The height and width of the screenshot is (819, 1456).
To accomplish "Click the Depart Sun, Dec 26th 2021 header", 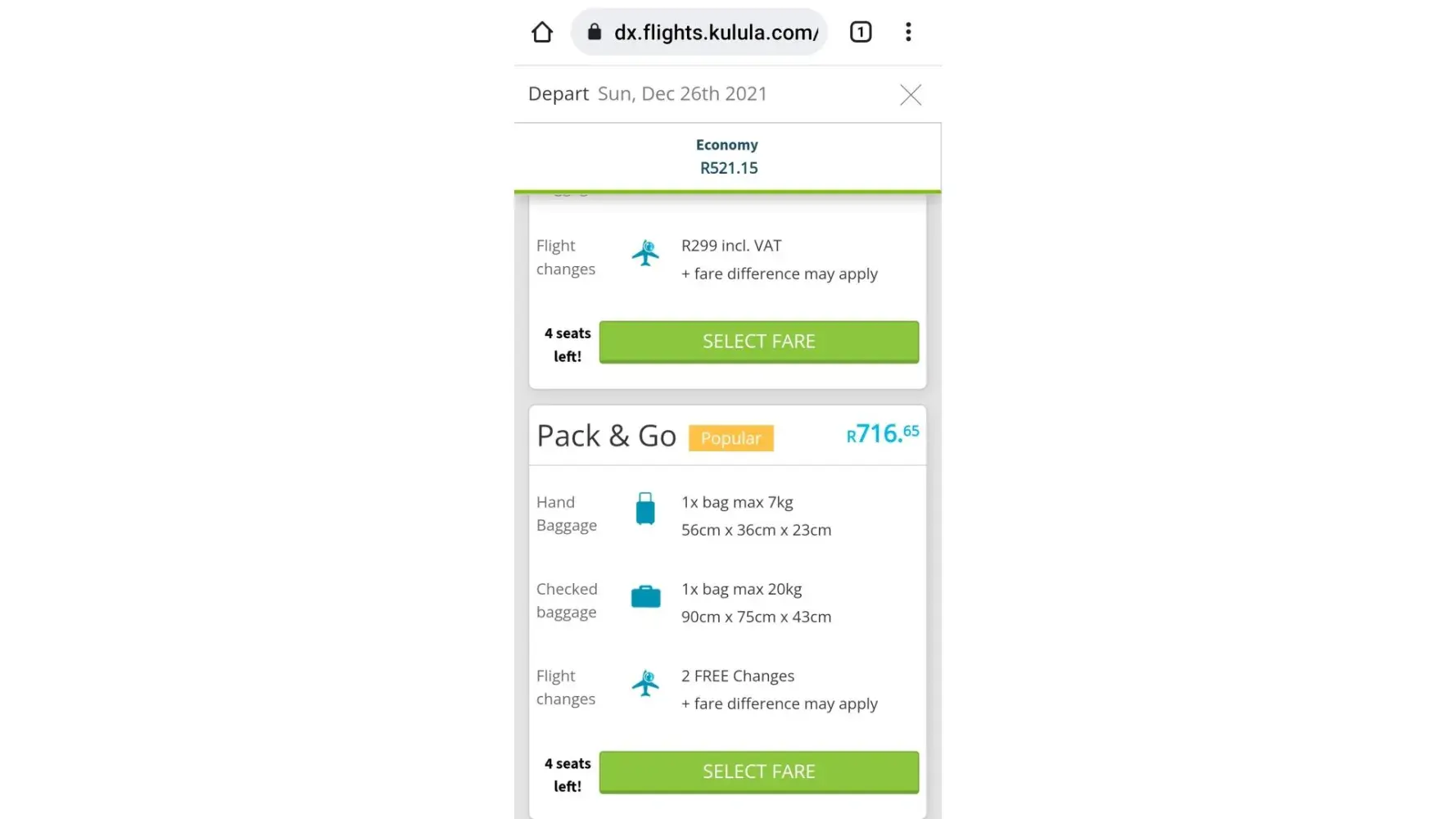I will (x=647, y=94).
